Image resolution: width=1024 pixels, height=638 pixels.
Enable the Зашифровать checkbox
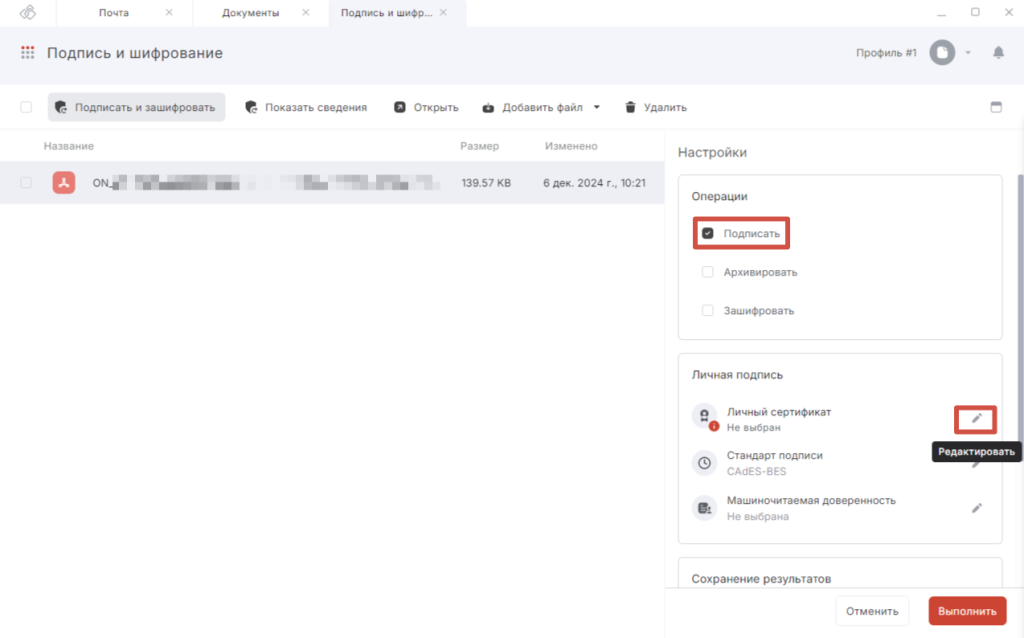click(x=708, y=310)
